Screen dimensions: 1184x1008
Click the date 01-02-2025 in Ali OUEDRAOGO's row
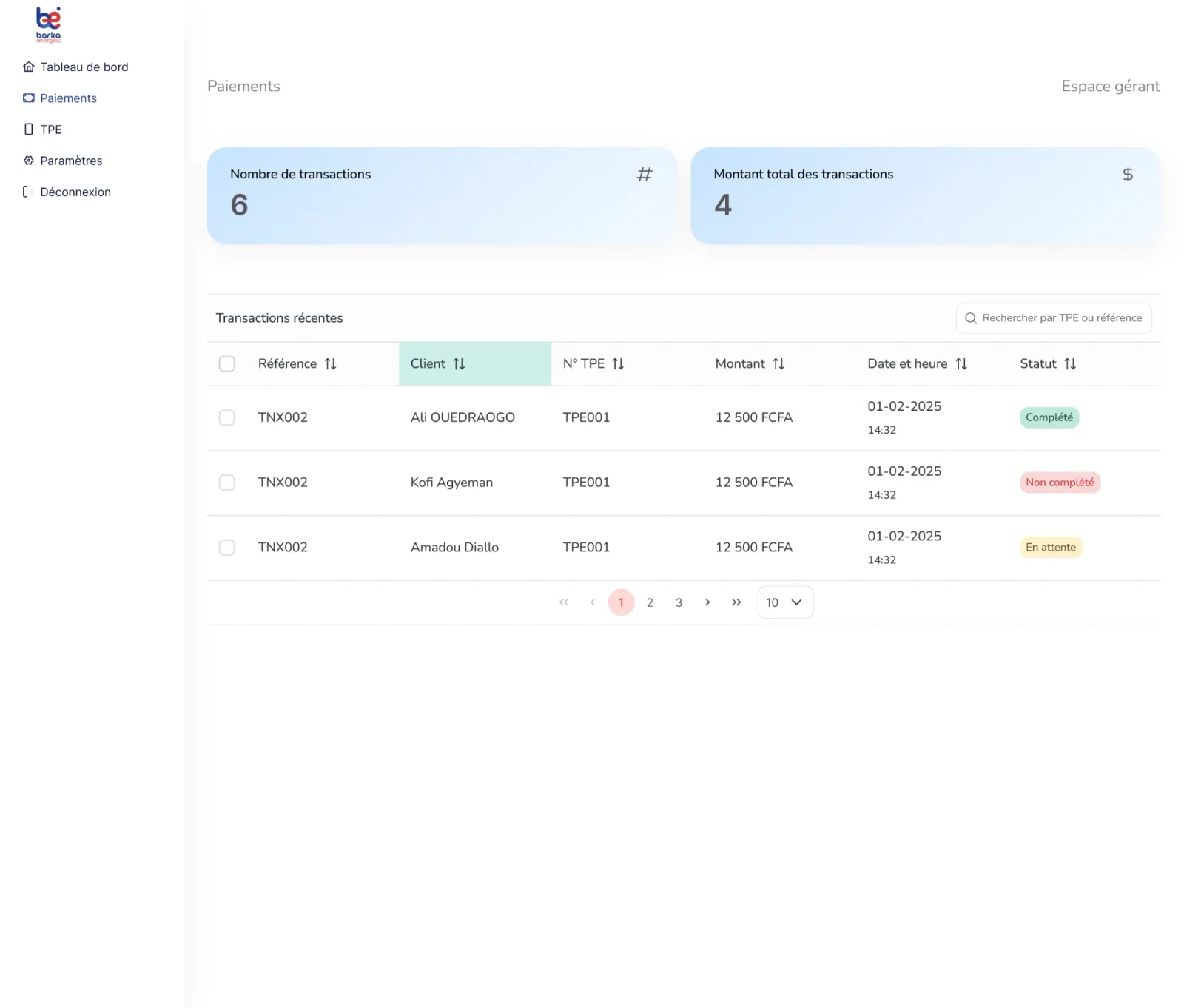(x=904, y=407)
